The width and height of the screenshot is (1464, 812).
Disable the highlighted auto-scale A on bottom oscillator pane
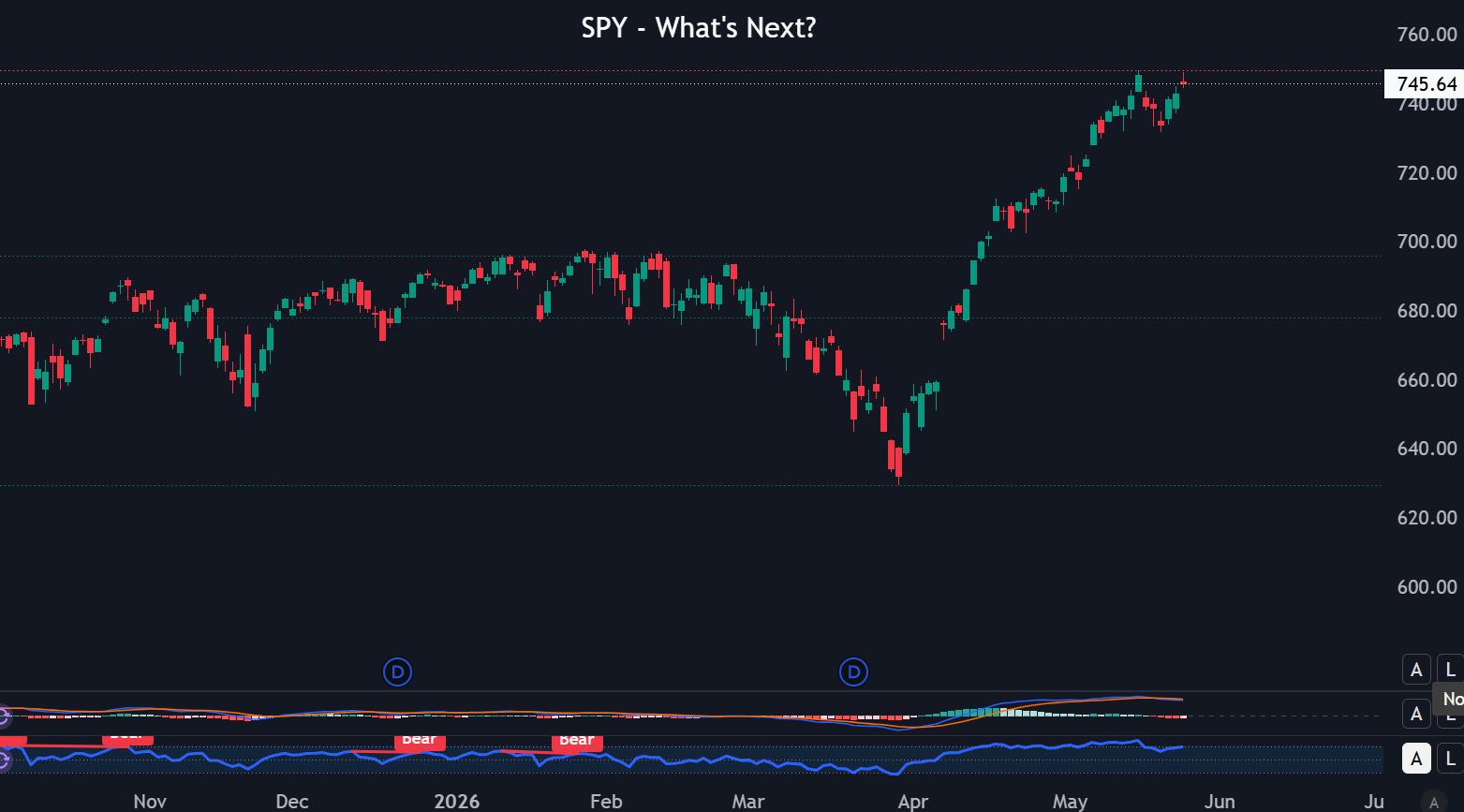[x=1416, y=759]
